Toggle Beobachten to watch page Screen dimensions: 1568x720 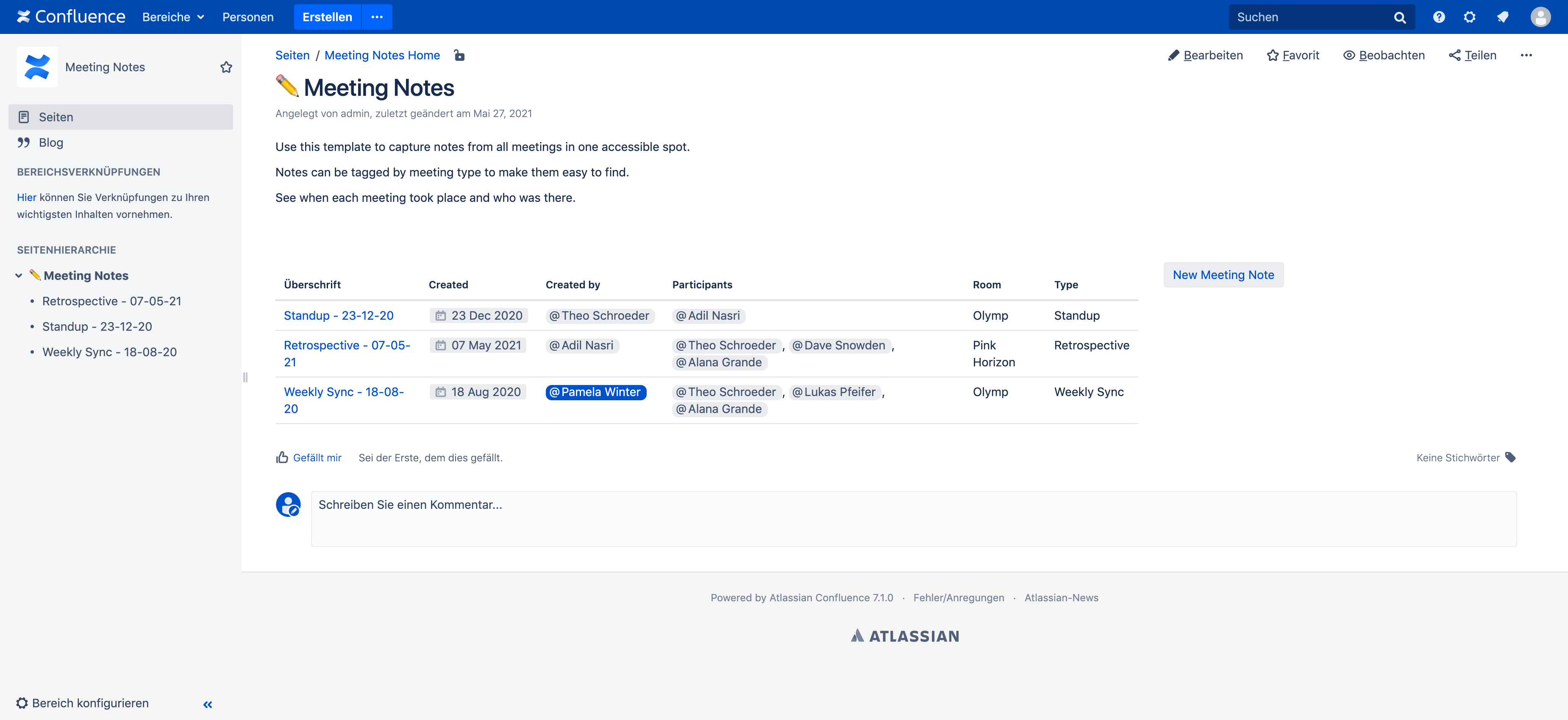pos(1384,56)
